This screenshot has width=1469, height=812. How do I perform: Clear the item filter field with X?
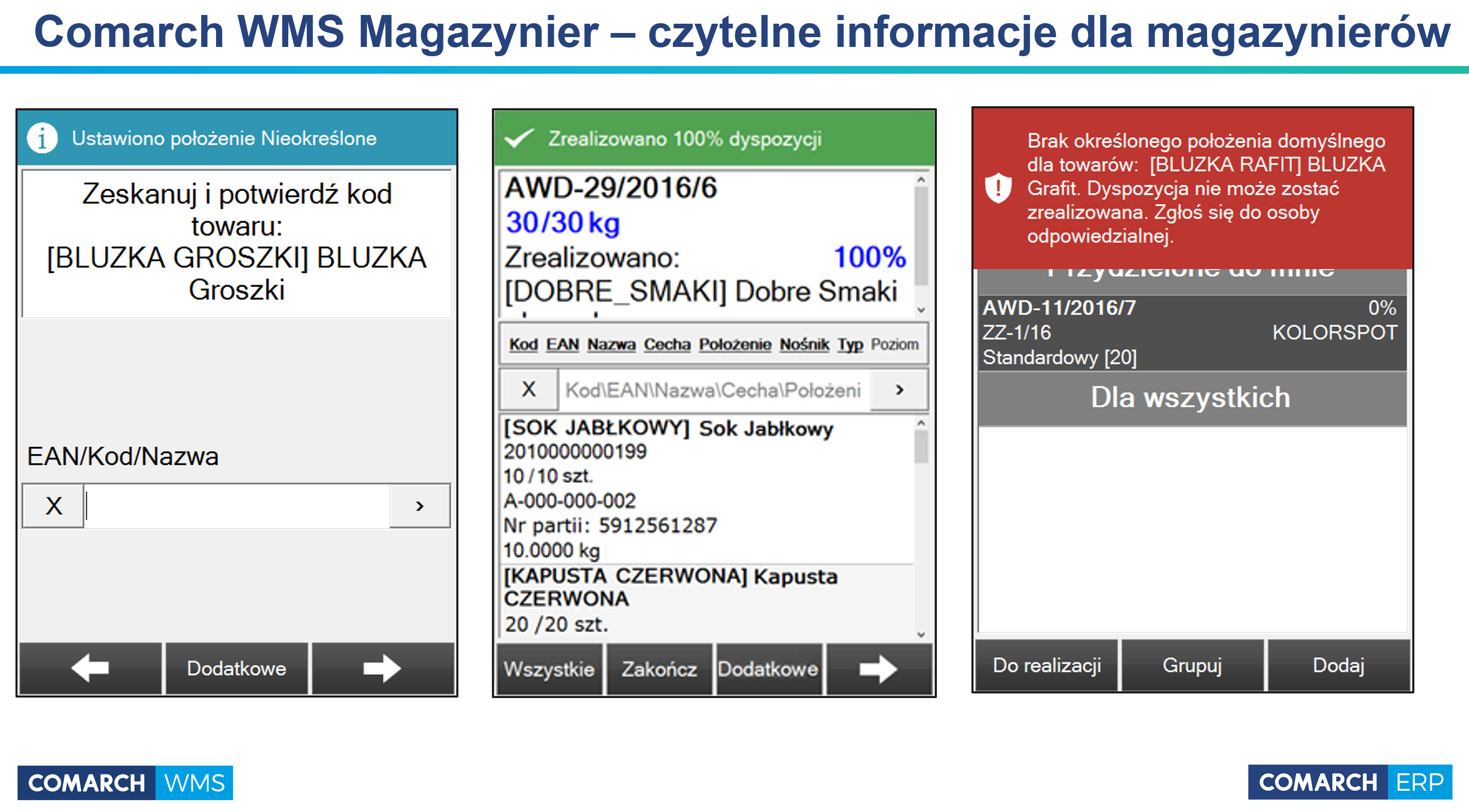click(529, 389)
